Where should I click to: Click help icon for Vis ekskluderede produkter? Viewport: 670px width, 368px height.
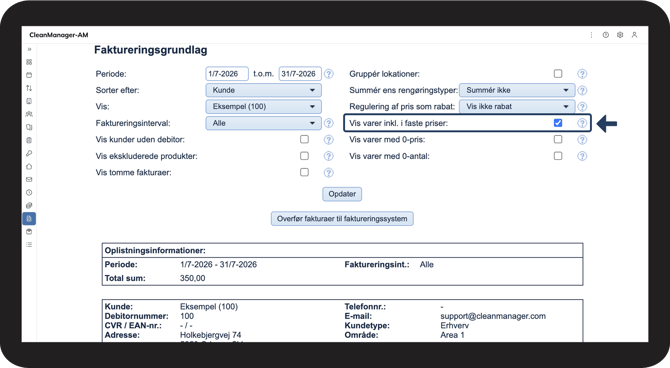[329, 156]
